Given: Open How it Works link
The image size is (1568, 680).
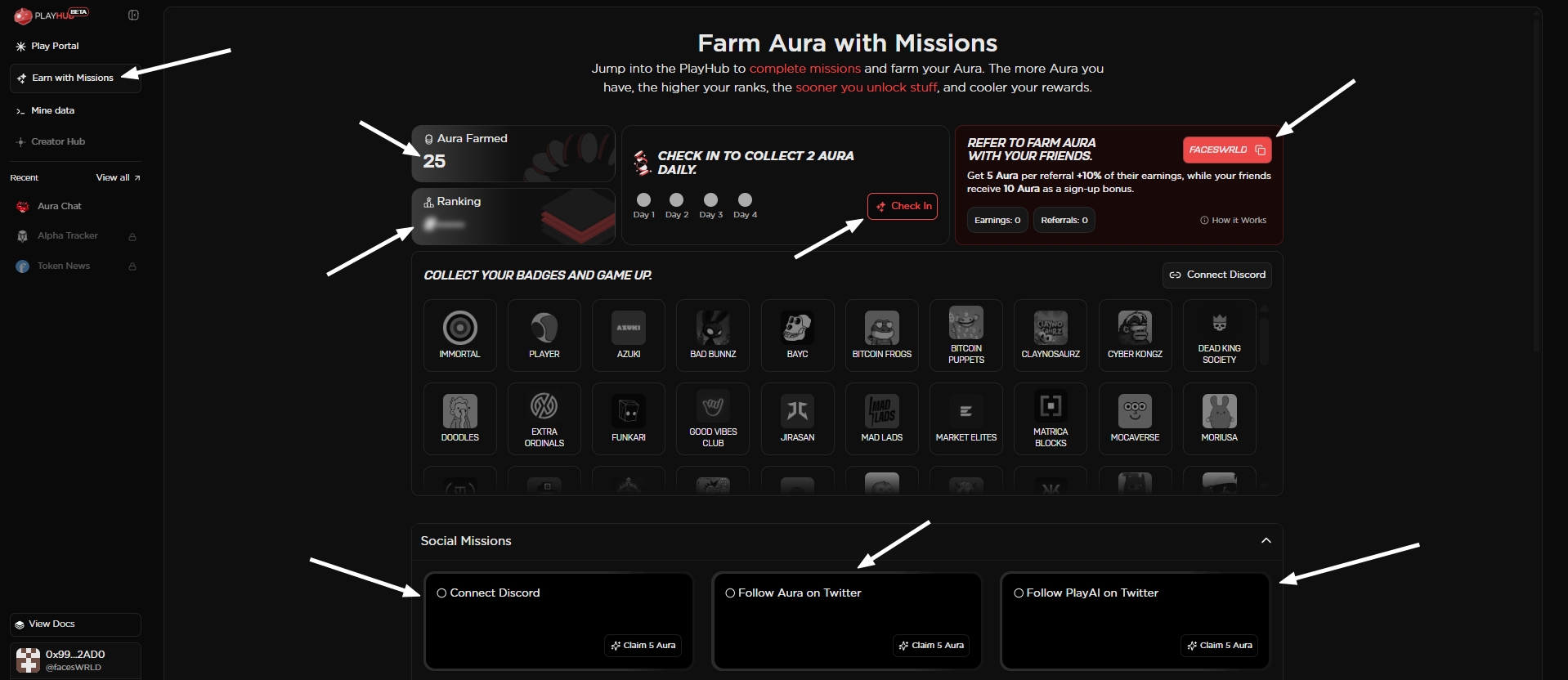Looking at the screenshot, I should point(1233,221).
